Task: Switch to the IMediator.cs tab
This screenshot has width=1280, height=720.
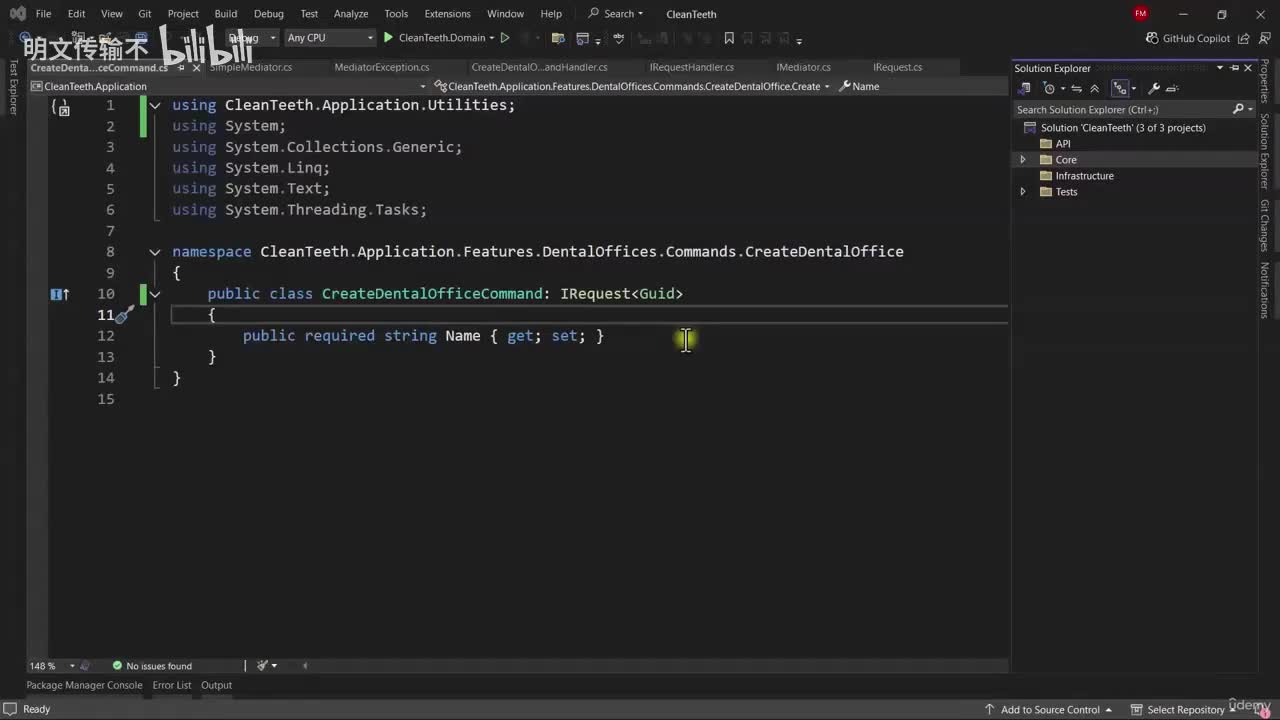Action: pos(804,67)
